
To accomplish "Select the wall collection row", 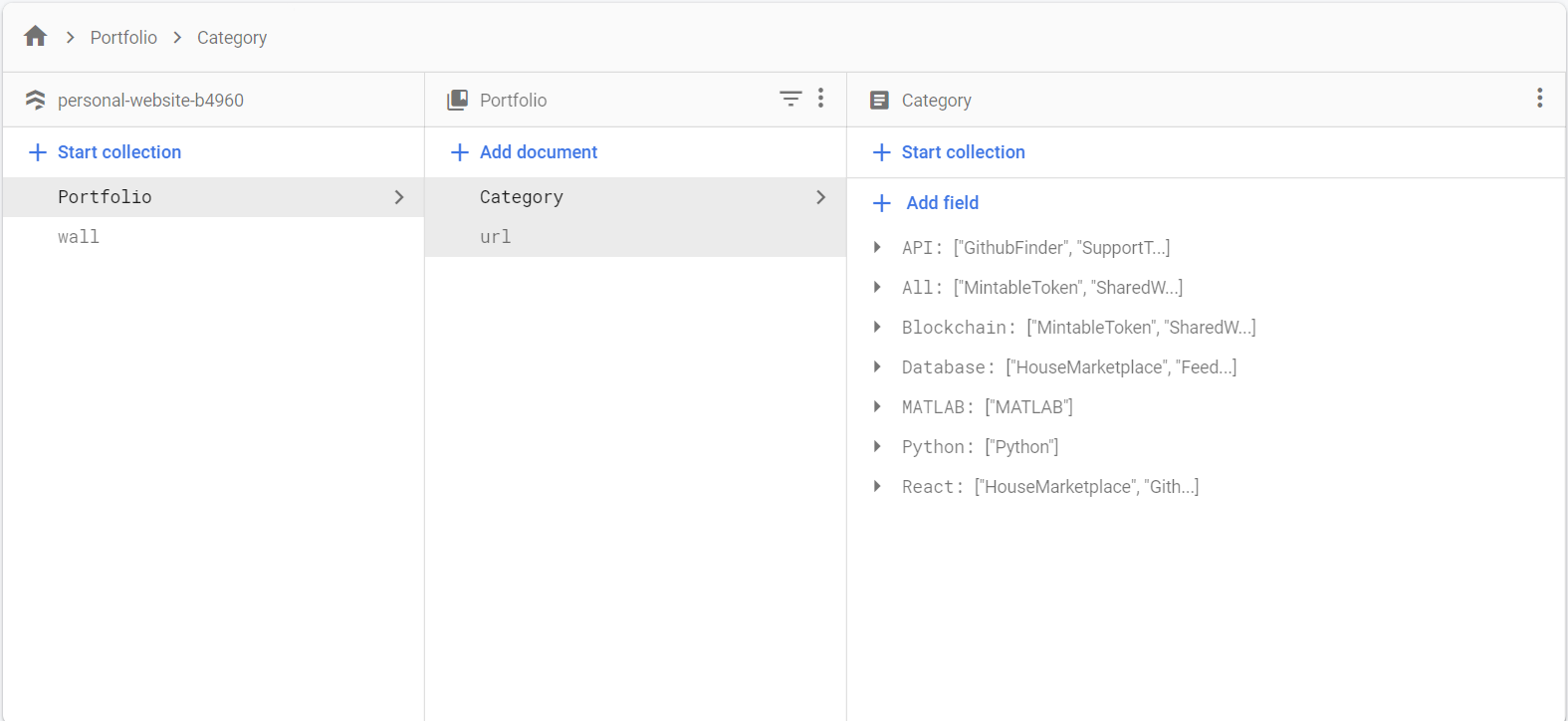I will 213,237.
